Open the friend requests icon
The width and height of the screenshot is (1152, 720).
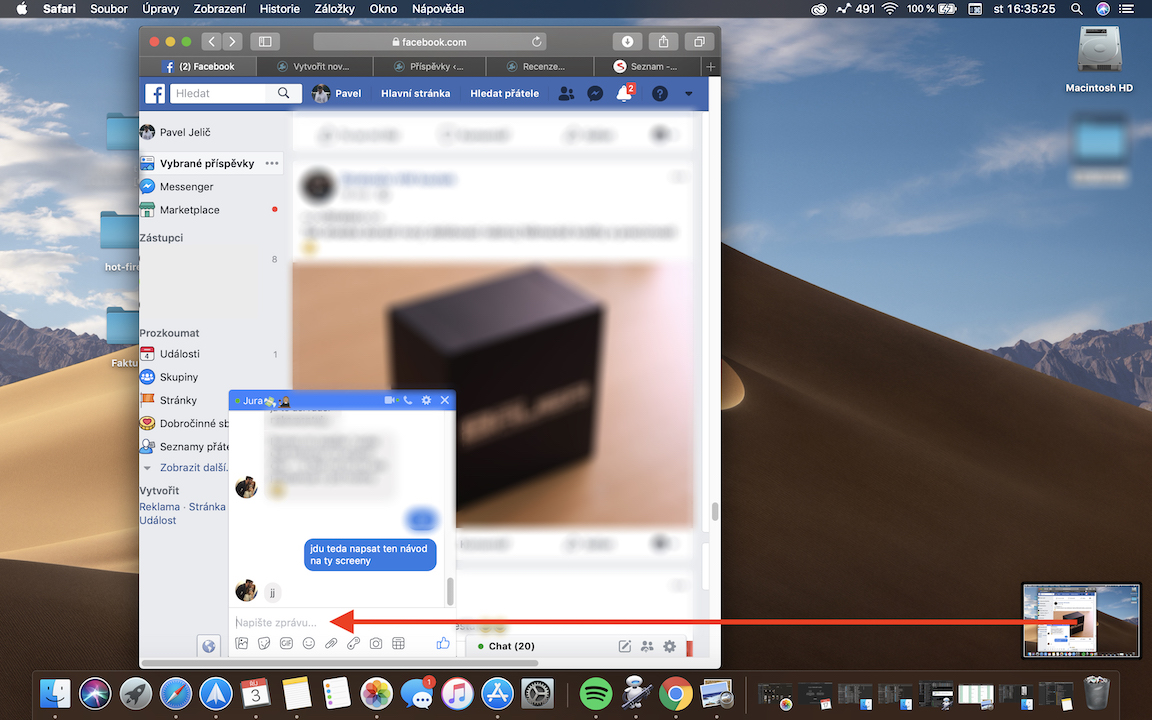click(x=566, y=93)
